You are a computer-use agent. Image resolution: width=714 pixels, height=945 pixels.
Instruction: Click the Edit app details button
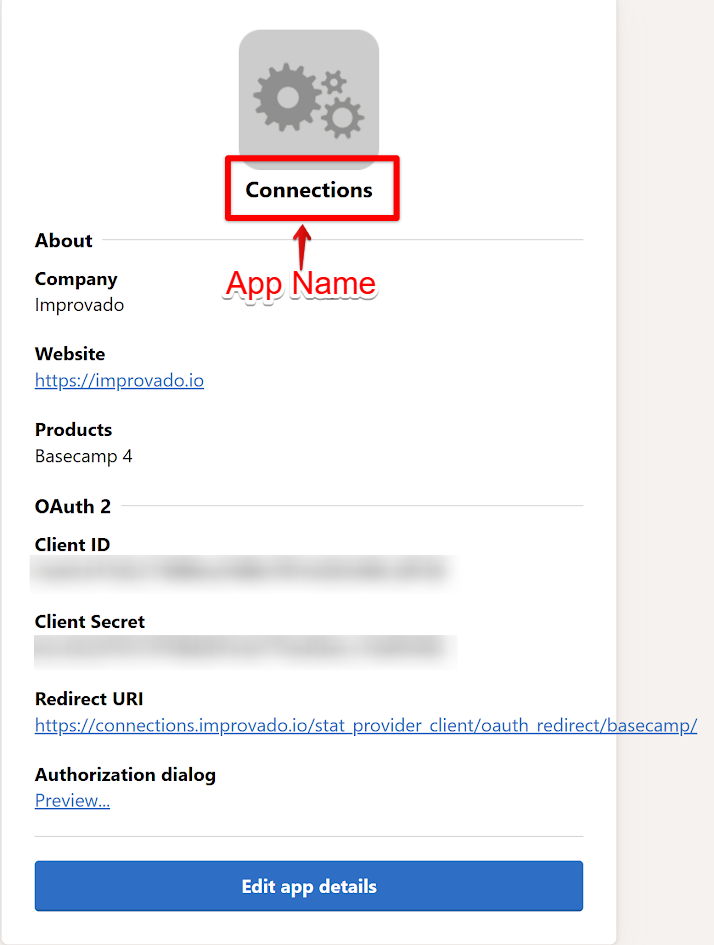click(x=308, y=886)
